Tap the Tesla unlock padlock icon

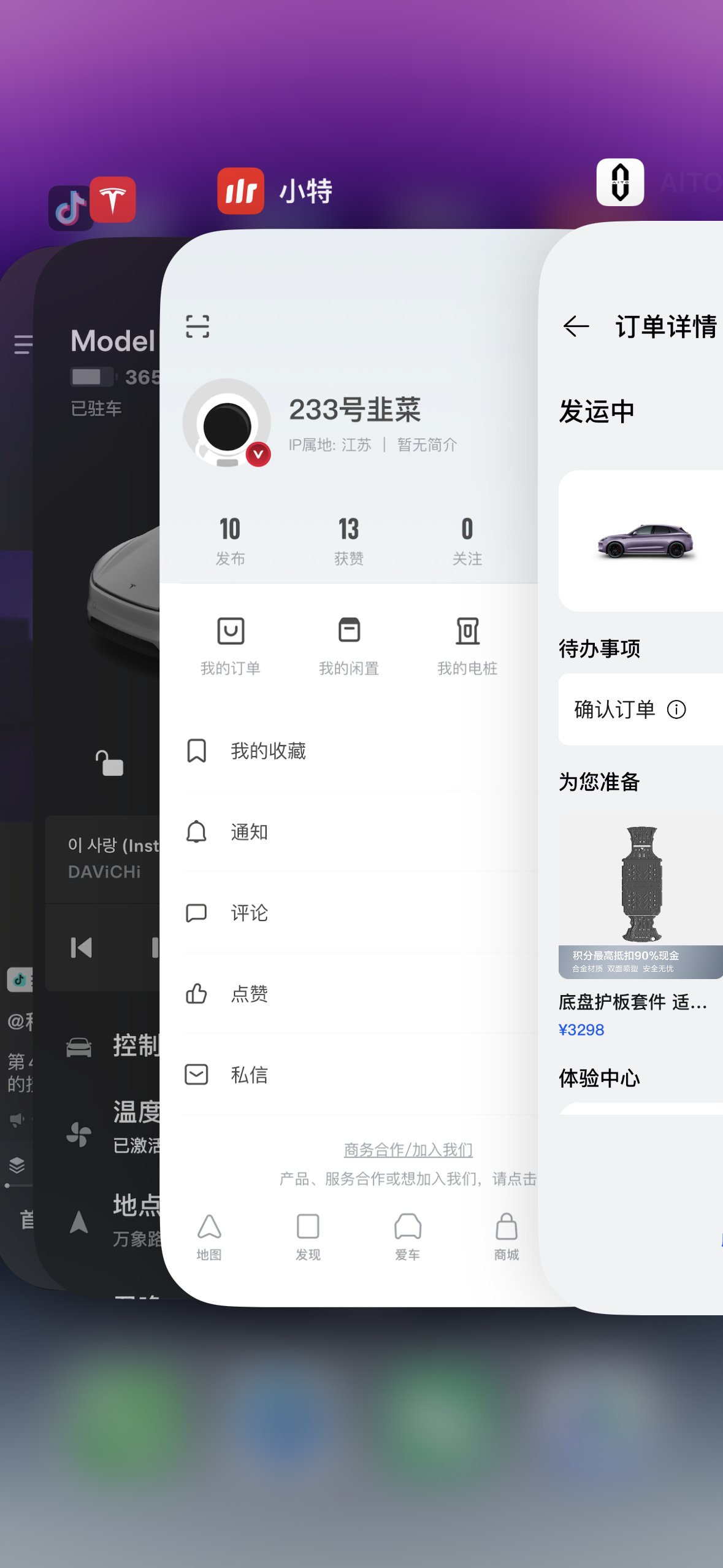tap(110, 764)
